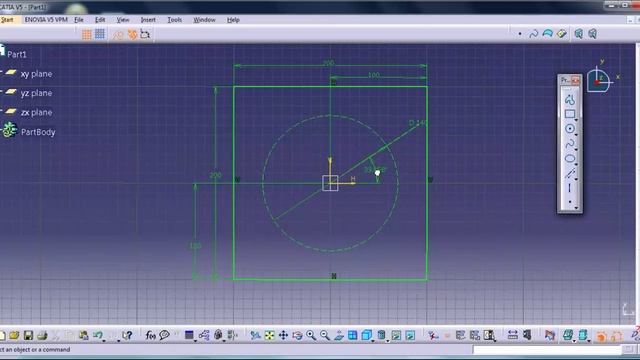The width and height of the screenshot is (640, 360).
Task: Expand the Rectangle tool flyout arrow
Action: pos(576,120)
